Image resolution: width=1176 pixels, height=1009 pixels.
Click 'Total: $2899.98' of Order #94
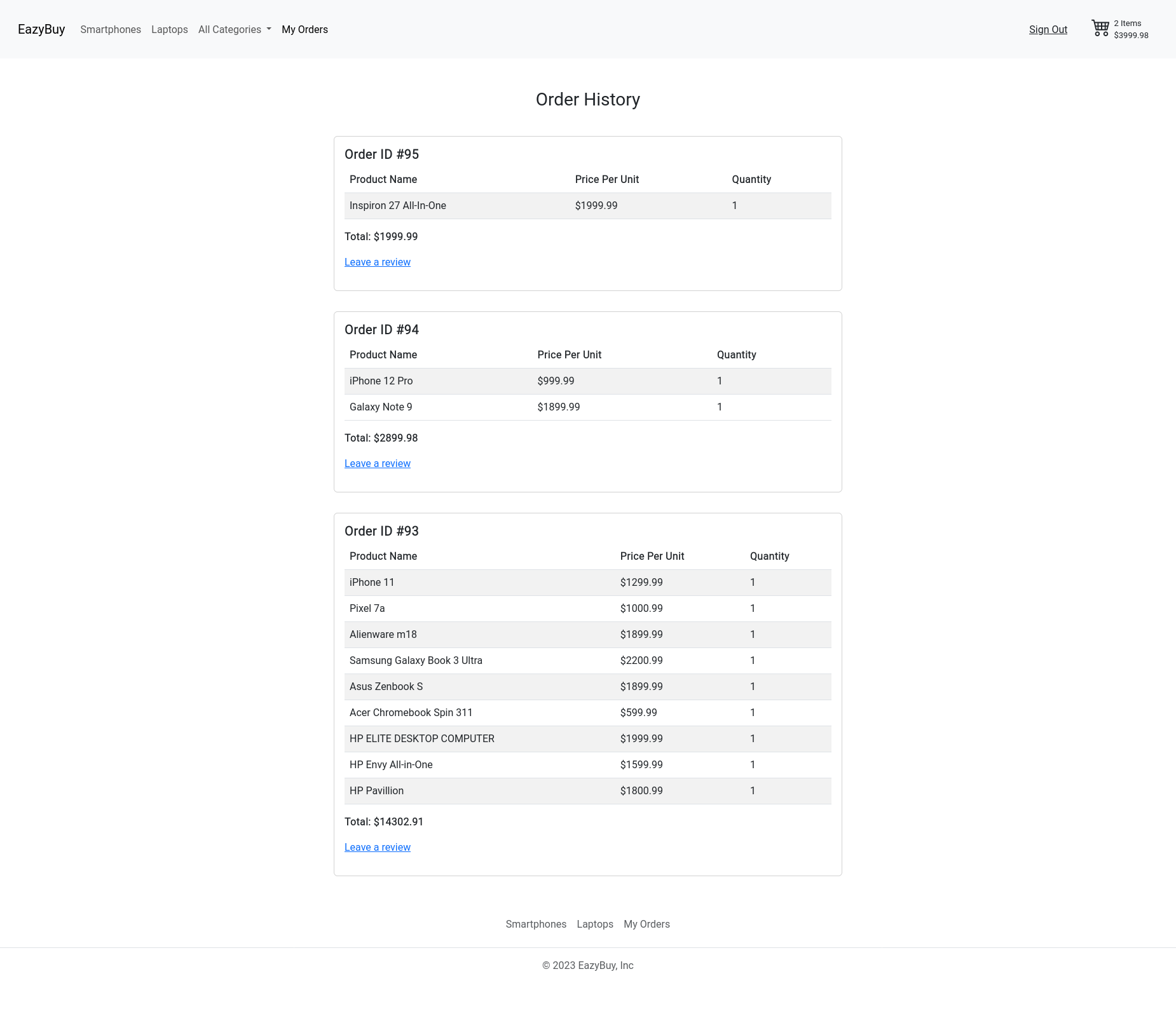381,438
